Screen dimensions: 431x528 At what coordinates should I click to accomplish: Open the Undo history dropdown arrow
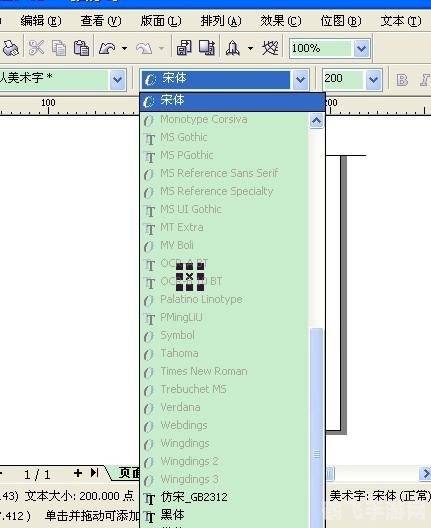click(x=124, y=48)
